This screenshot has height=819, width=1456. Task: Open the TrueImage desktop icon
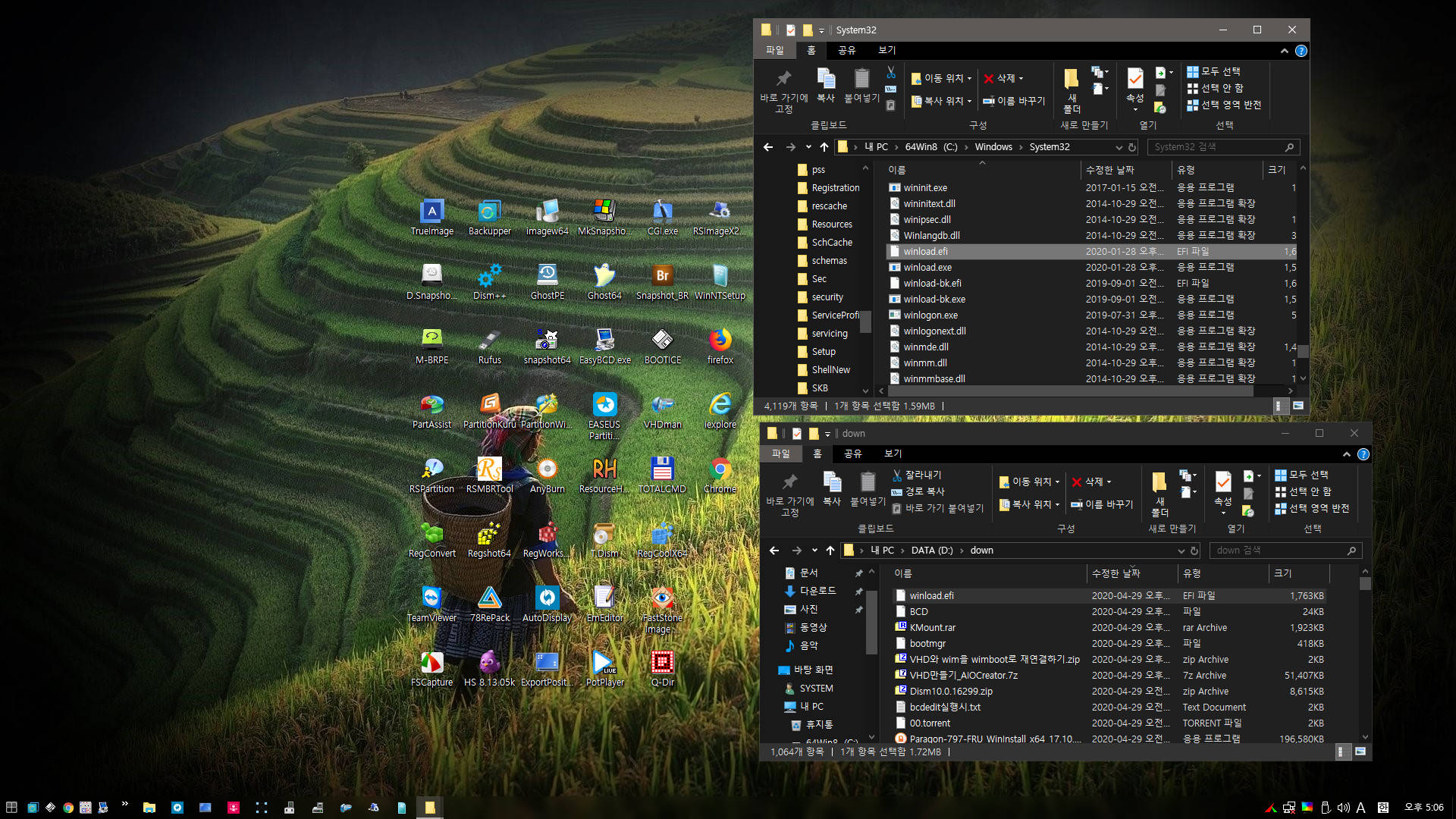tap(432, 218)
